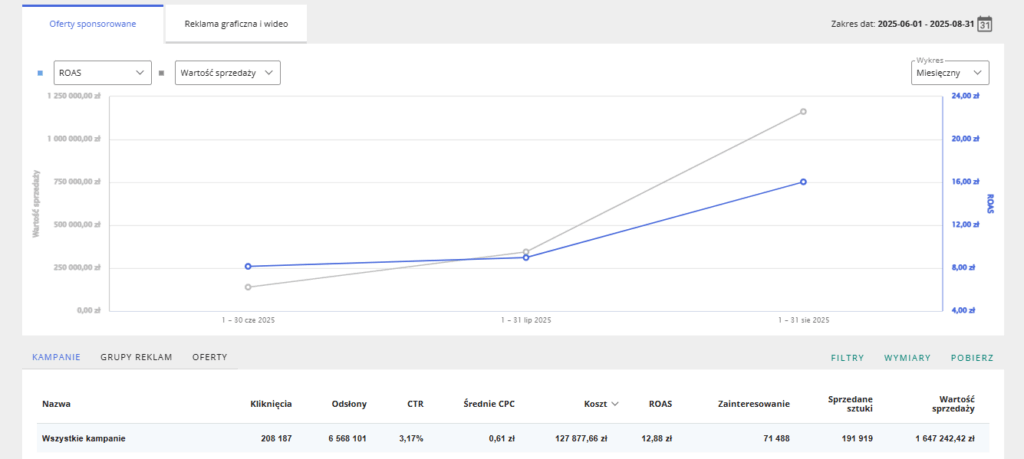
Task: Sort table by Kliknięcia column header
Action: [x=270, y=404]
